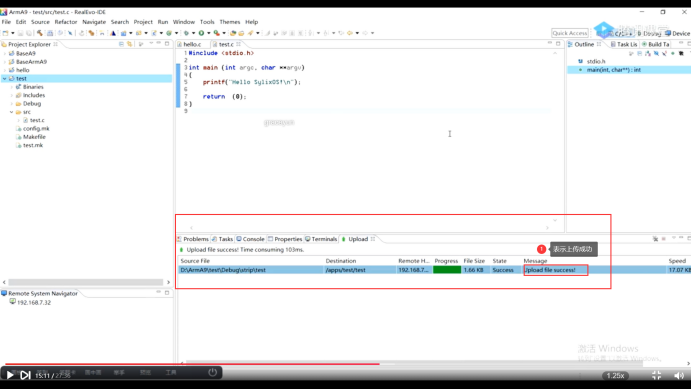The height and width of the screenshot is (389, 692).
Task: Click the skip-next video button
Action: point(25,375)
